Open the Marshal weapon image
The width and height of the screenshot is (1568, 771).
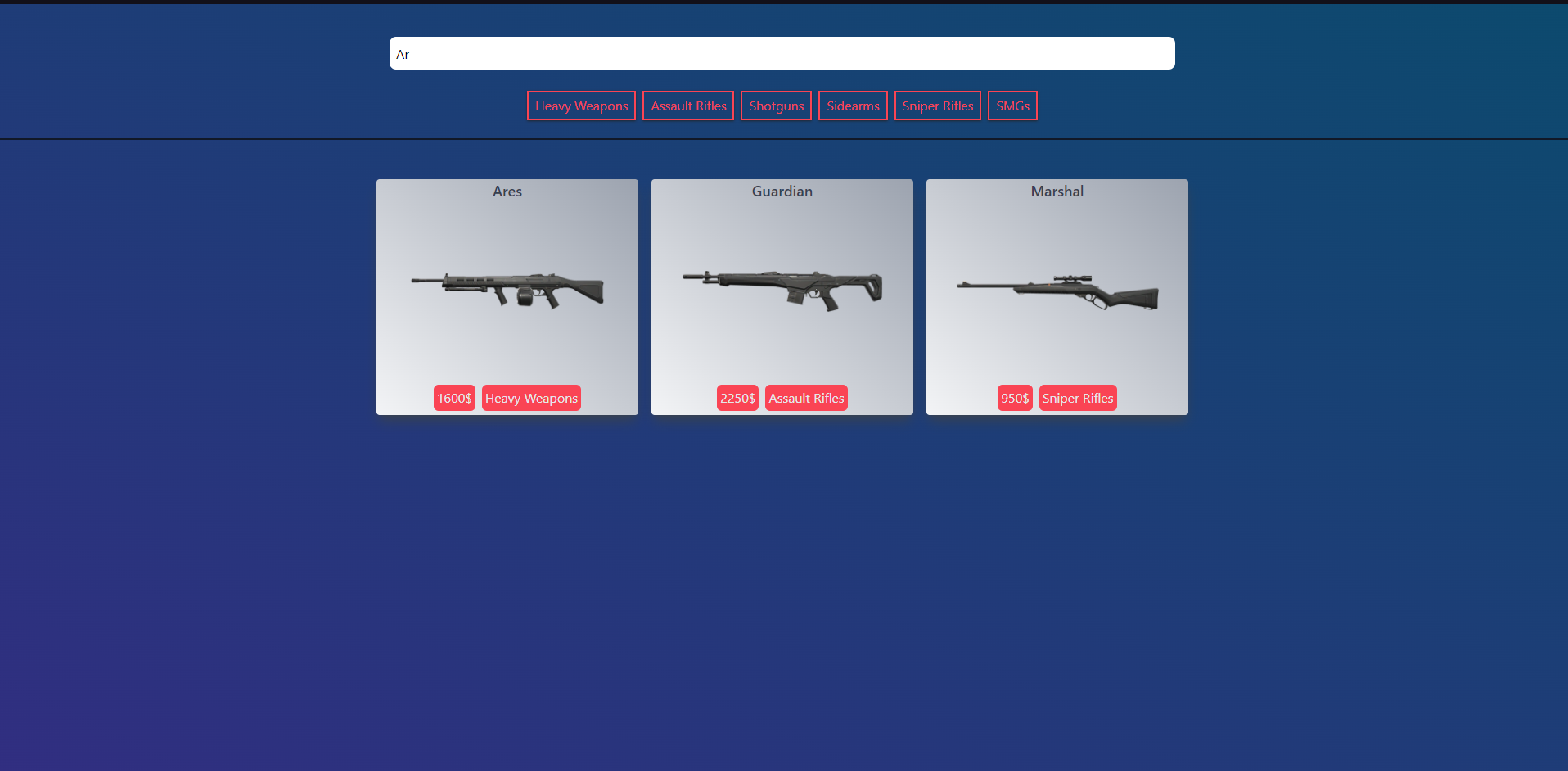coord(1057,292)
